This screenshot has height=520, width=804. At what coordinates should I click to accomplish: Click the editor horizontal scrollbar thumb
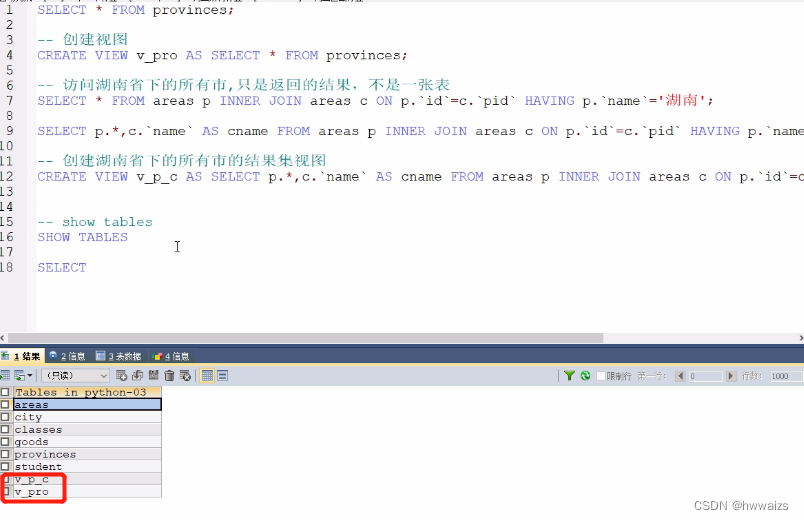coord(306,338)
